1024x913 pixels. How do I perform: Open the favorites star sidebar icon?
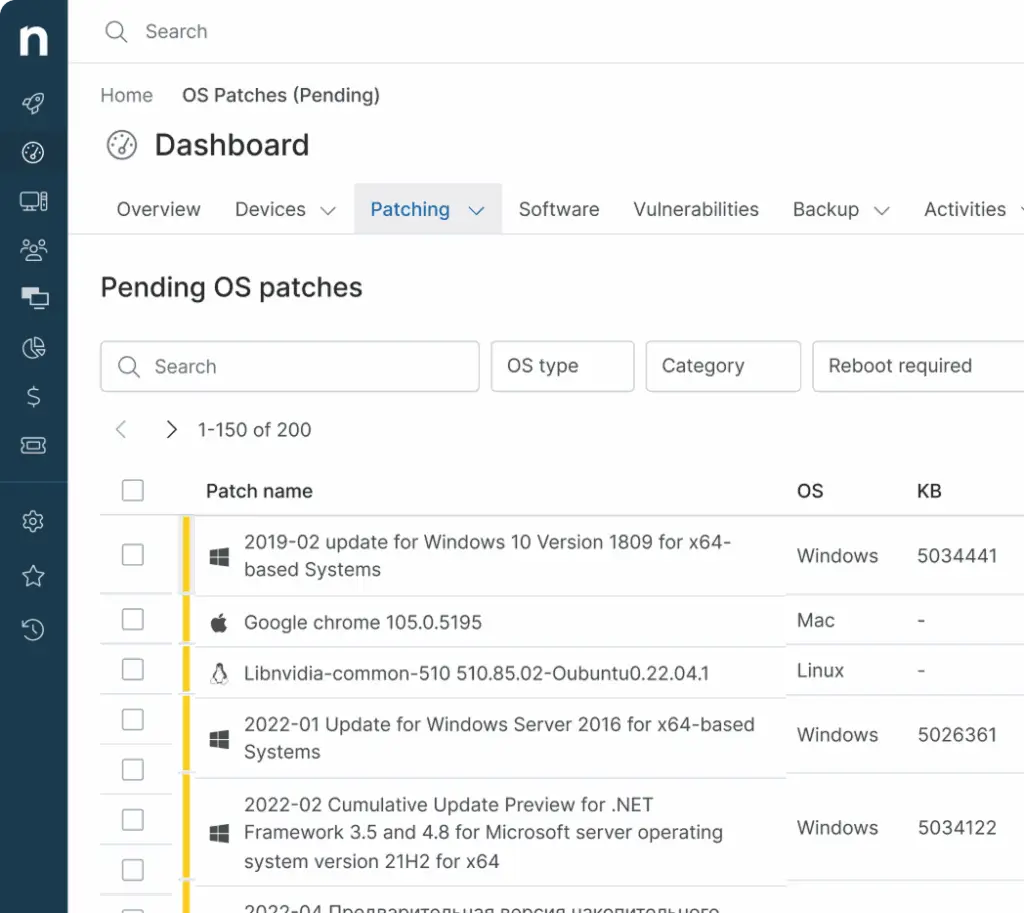coord(33,576)
